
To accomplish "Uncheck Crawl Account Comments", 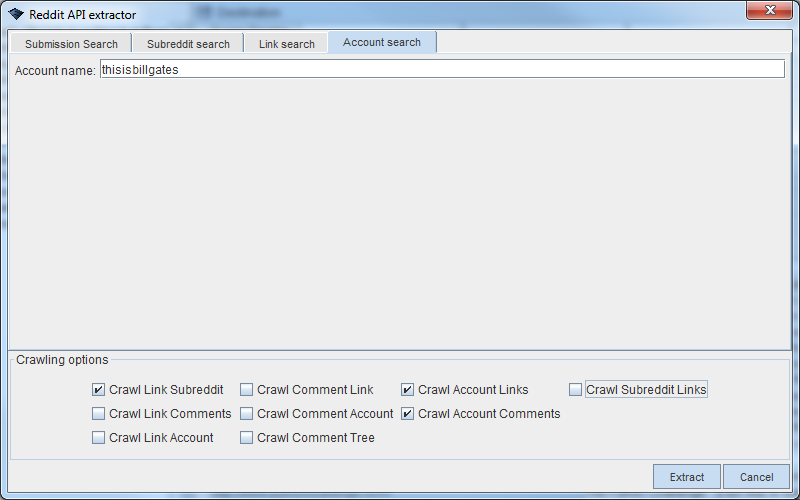I will [x=408, y=414].
